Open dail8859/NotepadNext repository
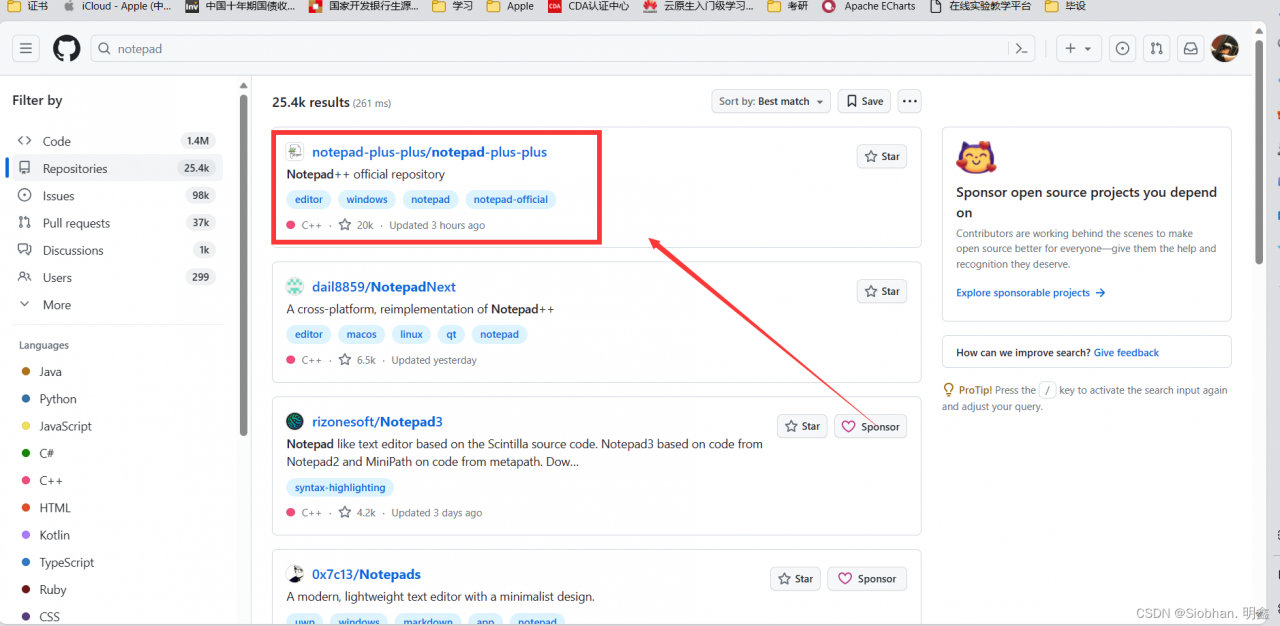Image resolution: width=1280 pixels, height=626 pixels. pyautogui.click(x=384, y=287)
